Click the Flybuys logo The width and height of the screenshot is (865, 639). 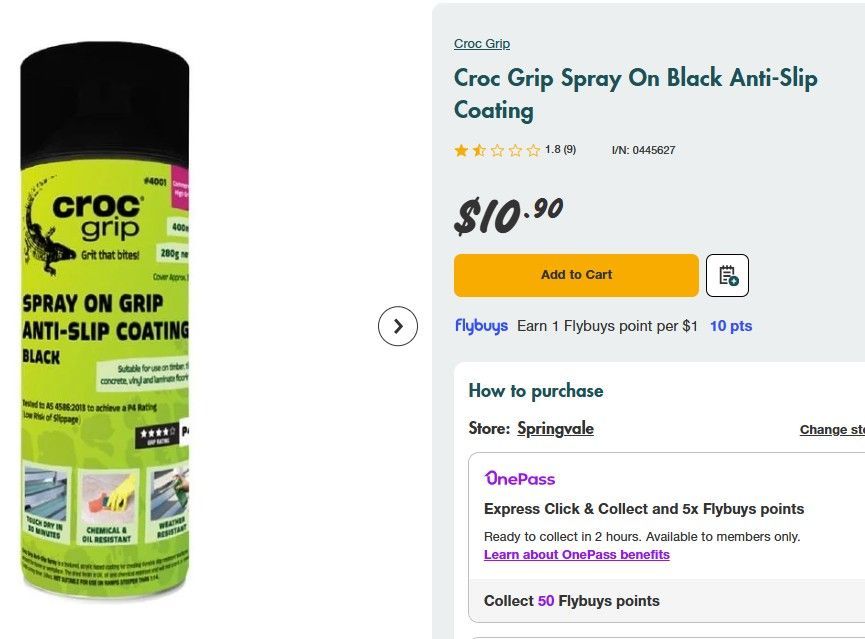point(481,326)
